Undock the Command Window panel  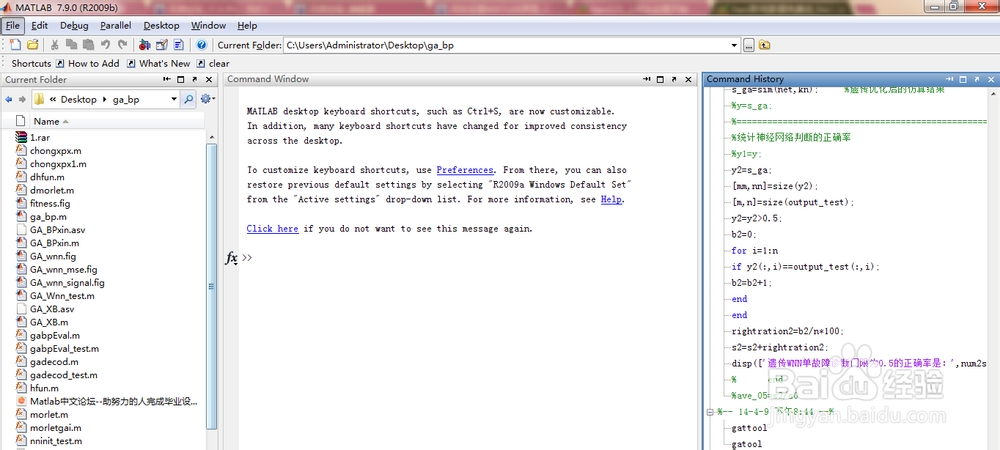674,79
